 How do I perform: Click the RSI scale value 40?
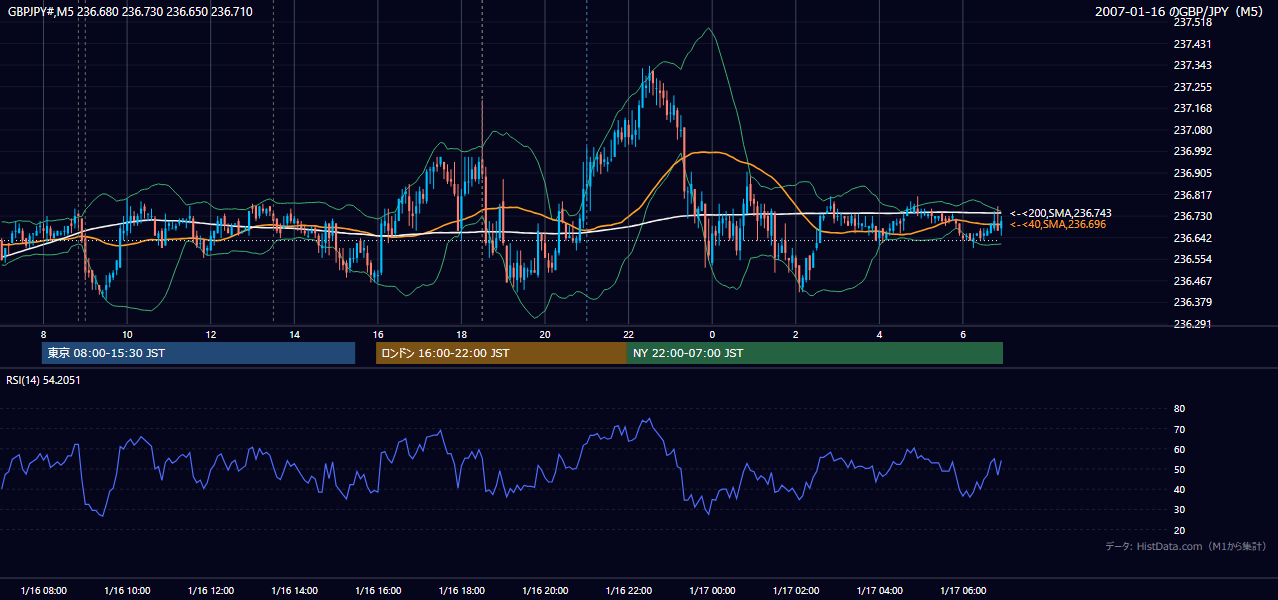point(1179,489)
